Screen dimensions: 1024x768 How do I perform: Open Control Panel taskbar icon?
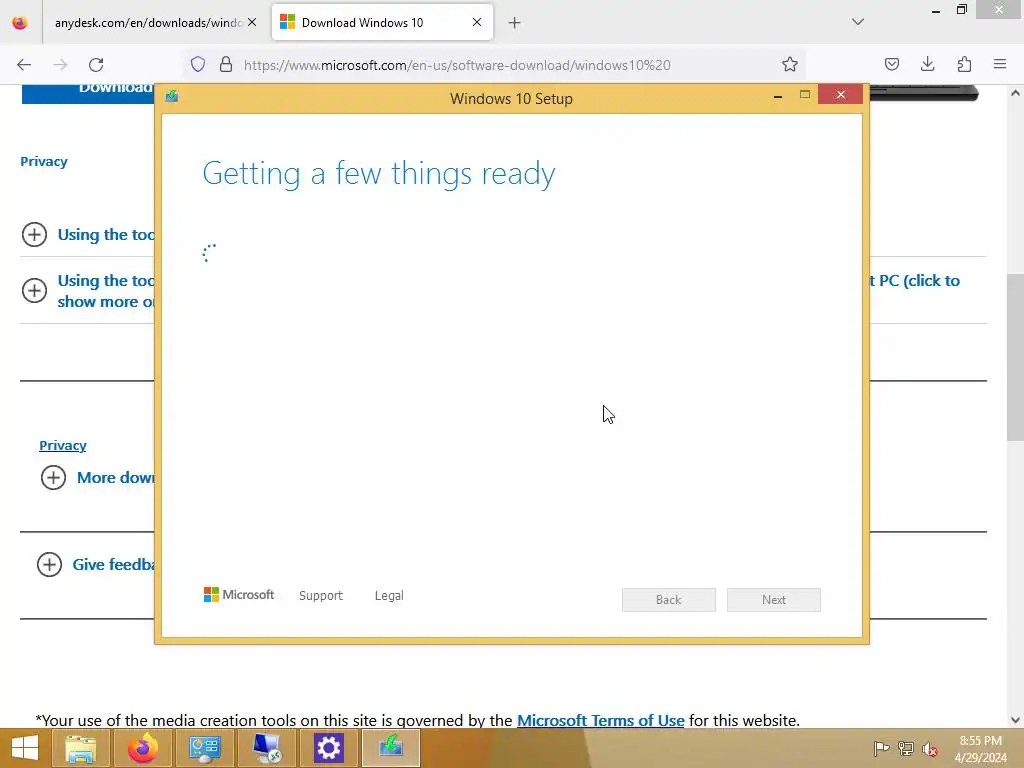point(204,748)
